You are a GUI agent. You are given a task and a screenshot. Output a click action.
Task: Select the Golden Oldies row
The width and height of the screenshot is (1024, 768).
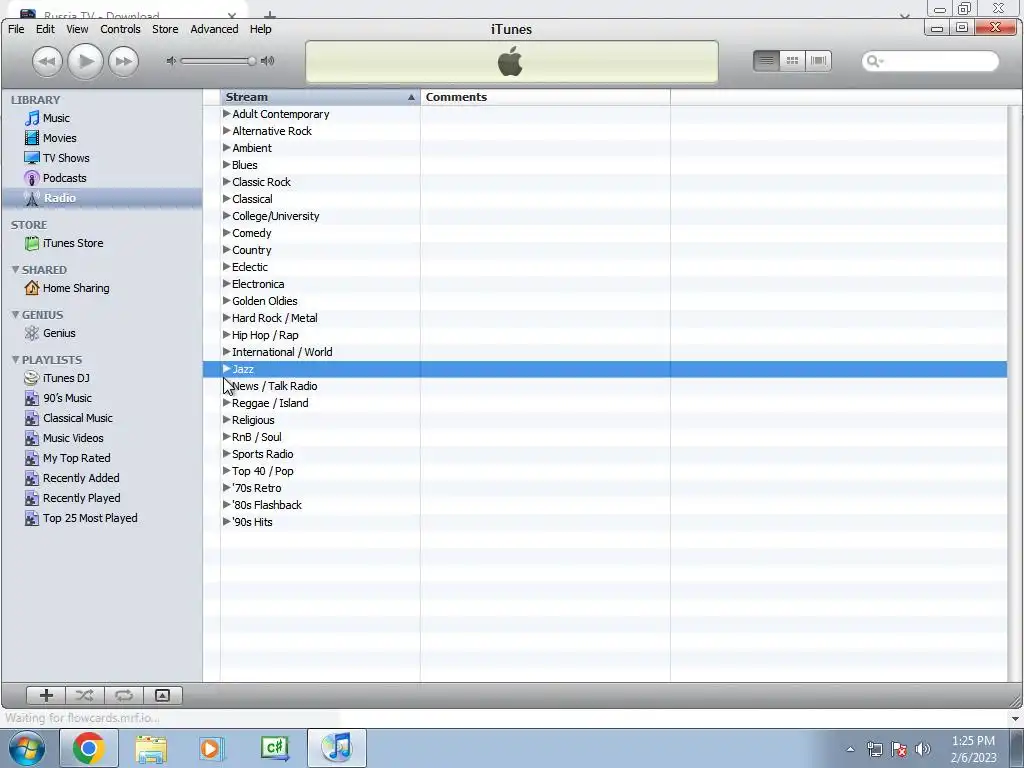605,301
